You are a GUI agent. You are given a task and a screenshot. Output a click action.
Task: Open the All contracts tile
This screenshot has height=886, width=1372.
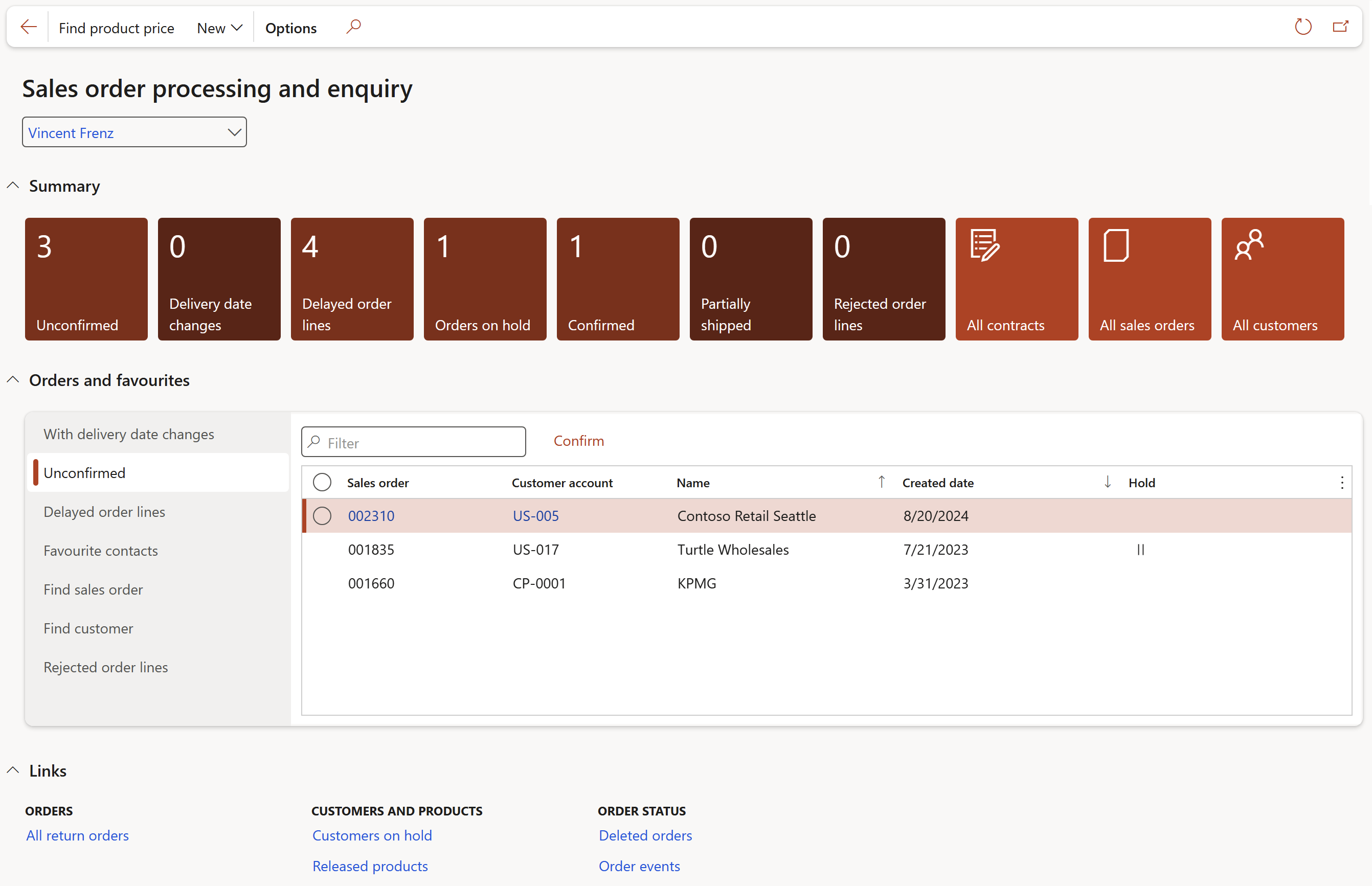(1016, 279)
